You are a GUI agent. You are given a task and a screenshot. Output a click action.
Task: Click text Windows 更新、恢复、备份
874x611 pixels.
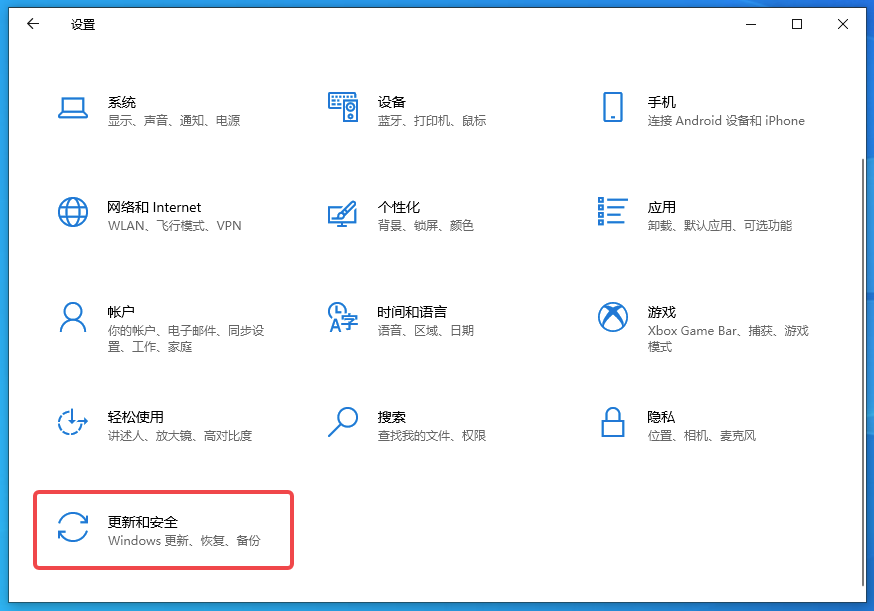184,541
